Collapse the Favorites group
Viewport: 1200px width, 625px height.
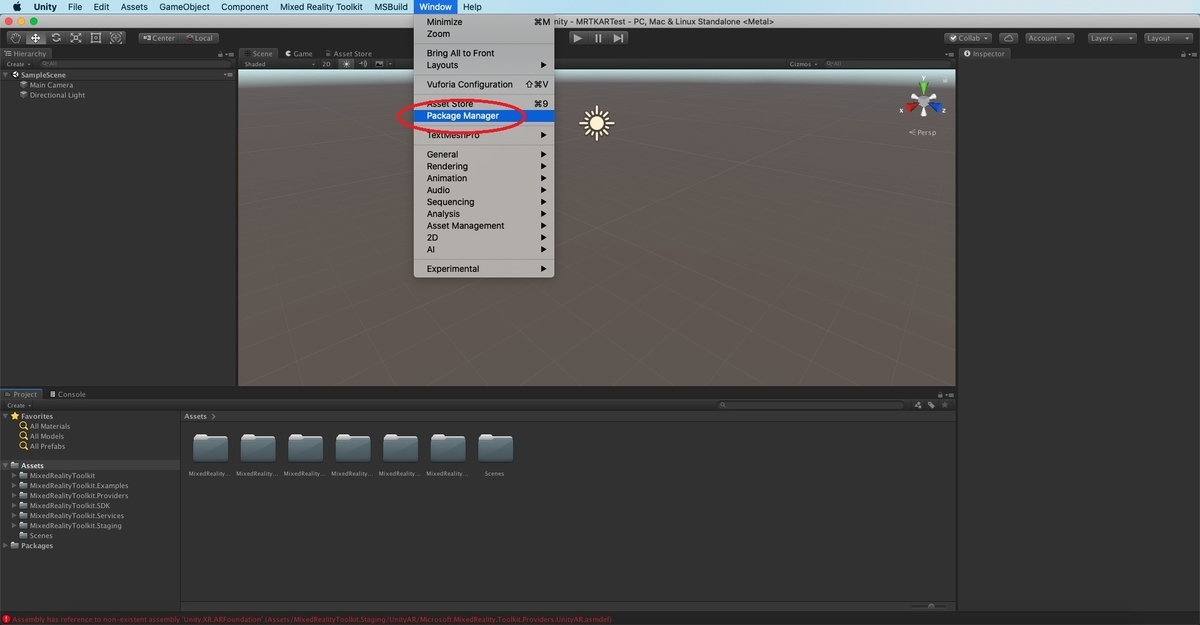6,416
